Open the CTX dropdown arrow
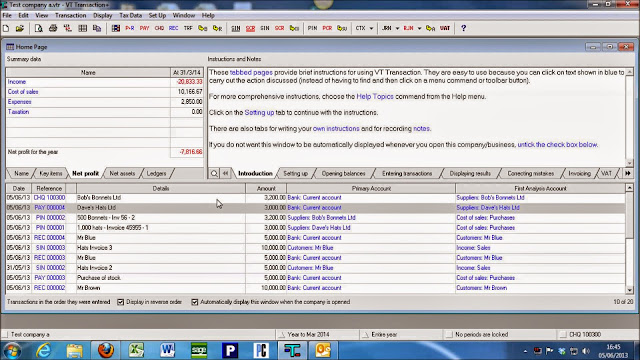Viewport: 640px width, 360px height. [x=371, y=29]
